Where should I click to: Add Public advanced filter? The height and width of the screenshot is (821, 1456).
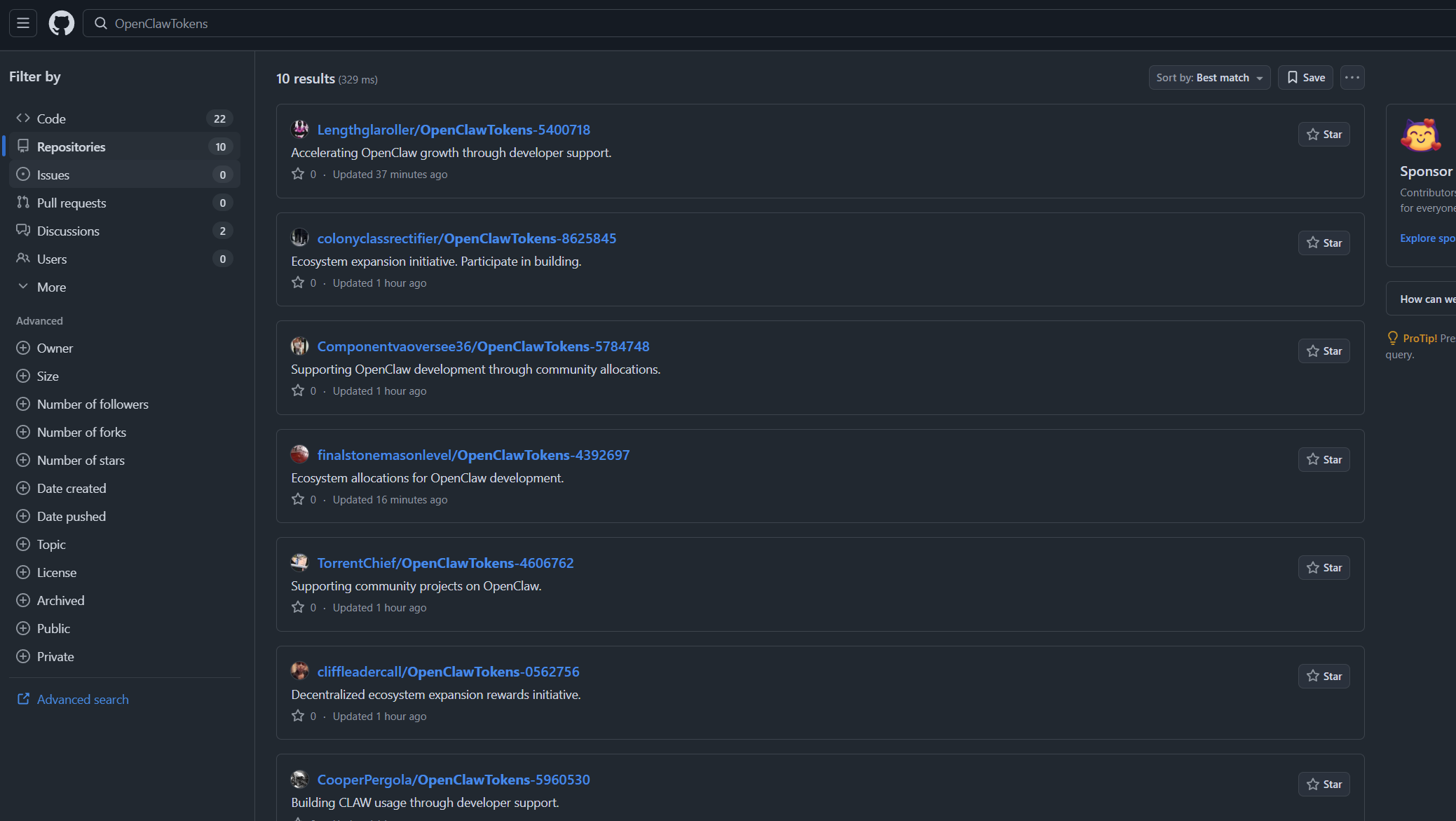(125, 628)
